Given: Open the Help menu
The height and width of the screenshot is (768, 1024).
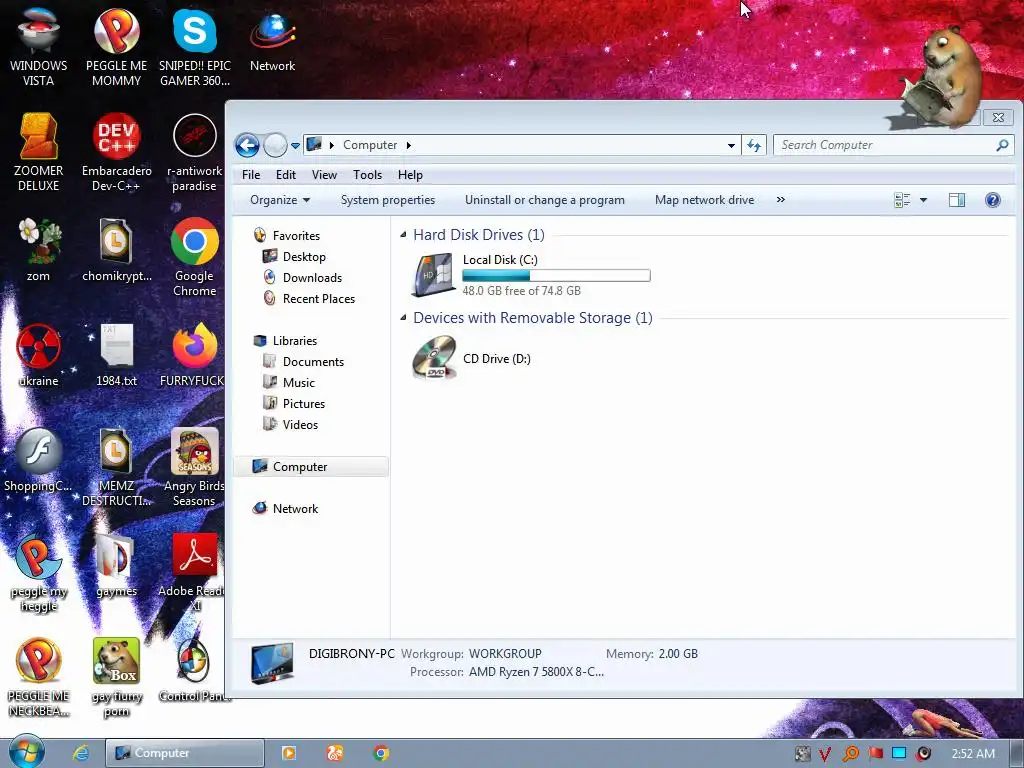Looking at the screenshot, I should coord(410,174).
